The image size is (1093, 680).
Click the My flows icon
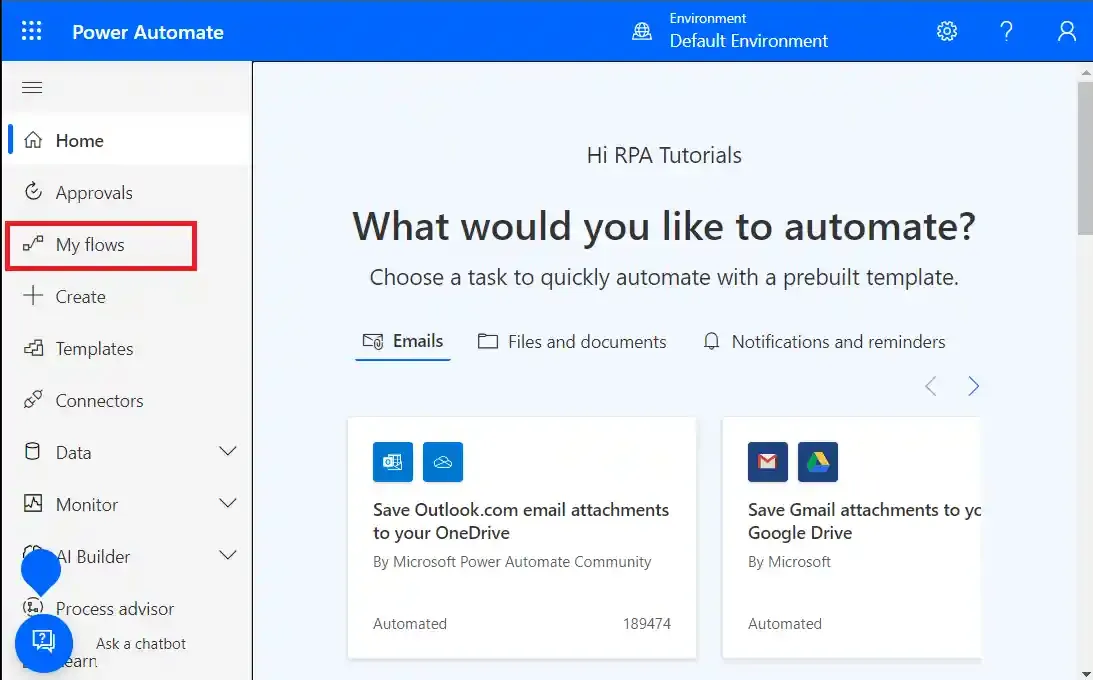(x=33, y=244)
